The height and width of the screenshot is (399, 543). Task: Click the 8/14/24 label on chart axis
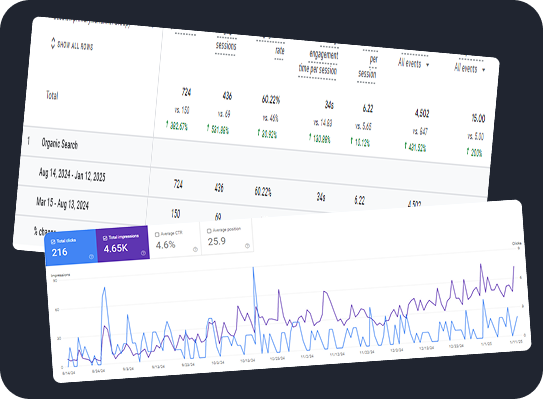[69, 373]
